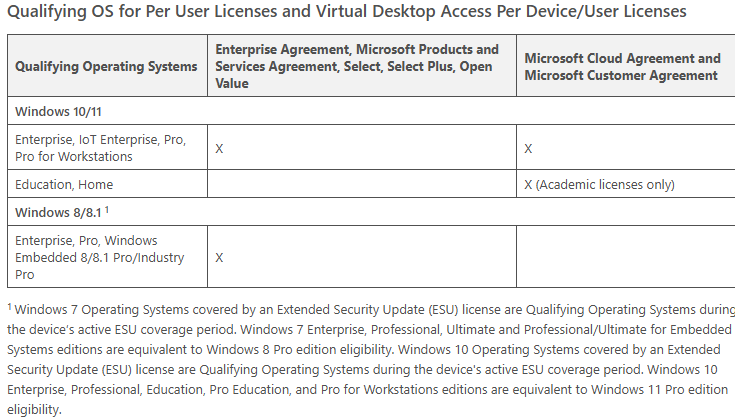Viewport: 735px width, 420px height.
Task: Click the footnote line starting 'Windows 7 Operating Systems covered'
Action: 371,309
